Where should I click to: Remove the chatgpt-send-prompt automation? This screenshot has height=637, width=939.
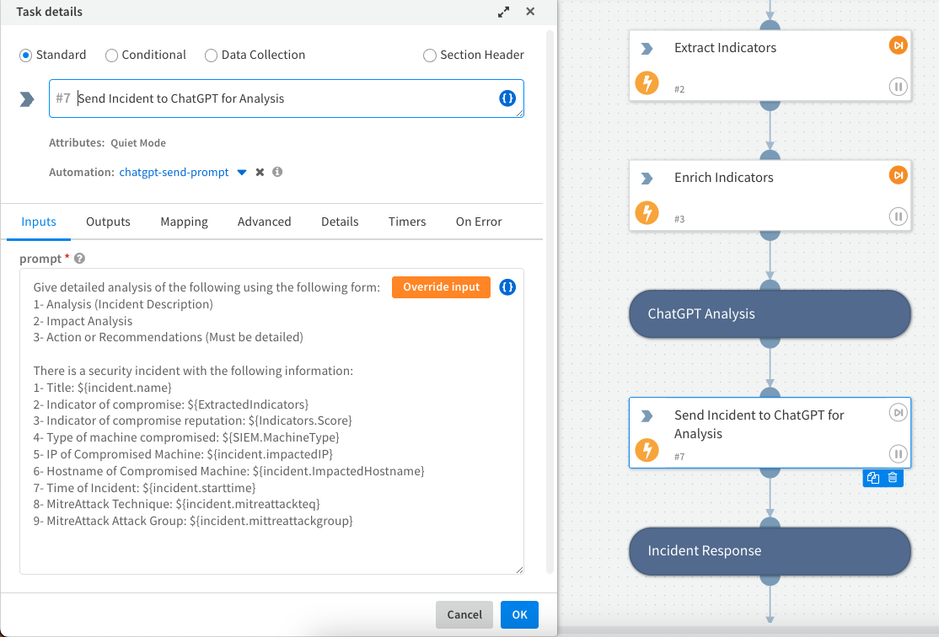(x=260, y=172)
